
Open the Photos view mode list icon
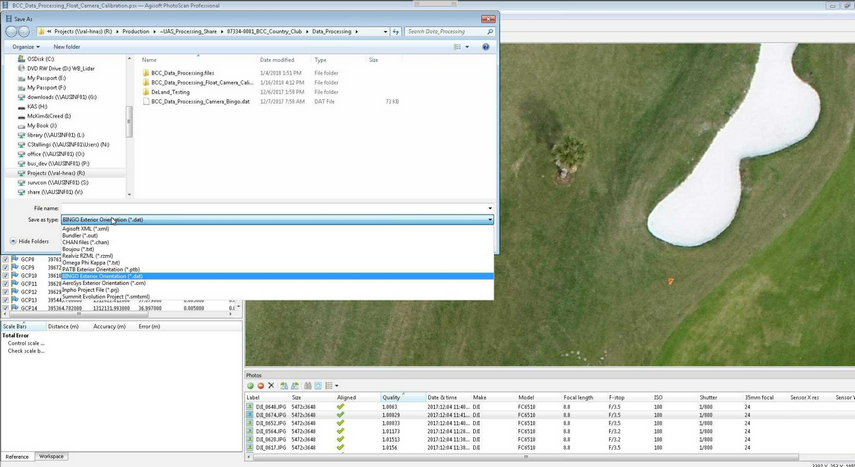tap(329, 386)
